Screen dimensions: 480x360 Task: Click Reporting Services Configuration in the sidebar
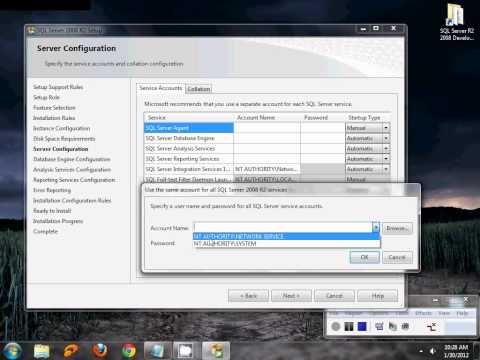(74, 180)
